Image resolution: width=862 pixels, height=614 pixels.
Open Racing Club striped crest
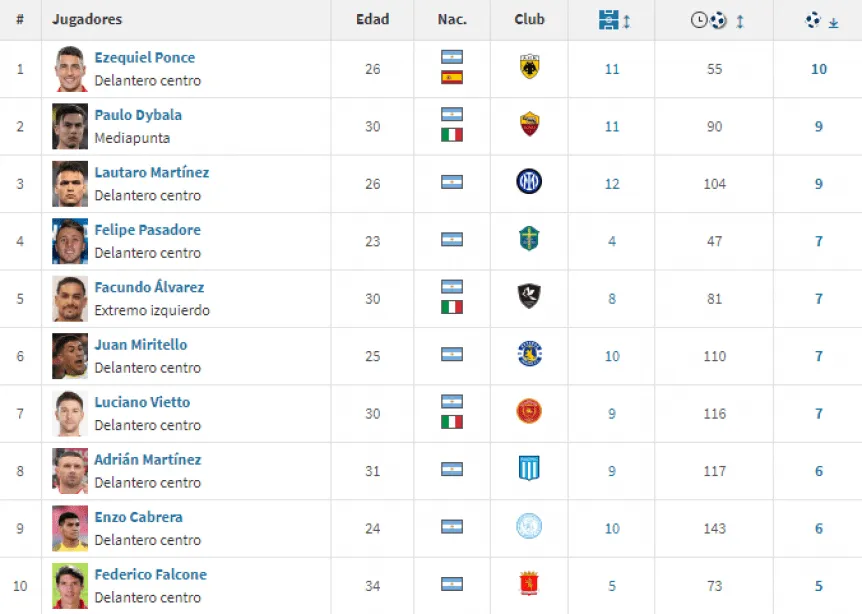(529, 468)
